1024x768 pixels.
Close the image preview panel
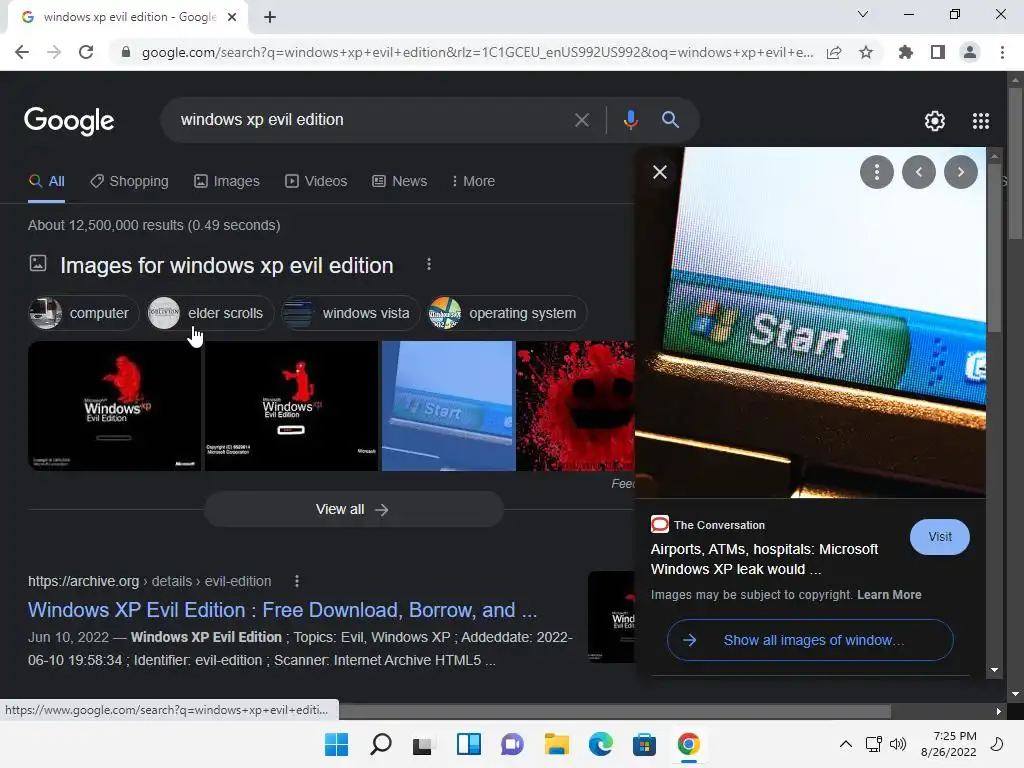click(660, 172)
